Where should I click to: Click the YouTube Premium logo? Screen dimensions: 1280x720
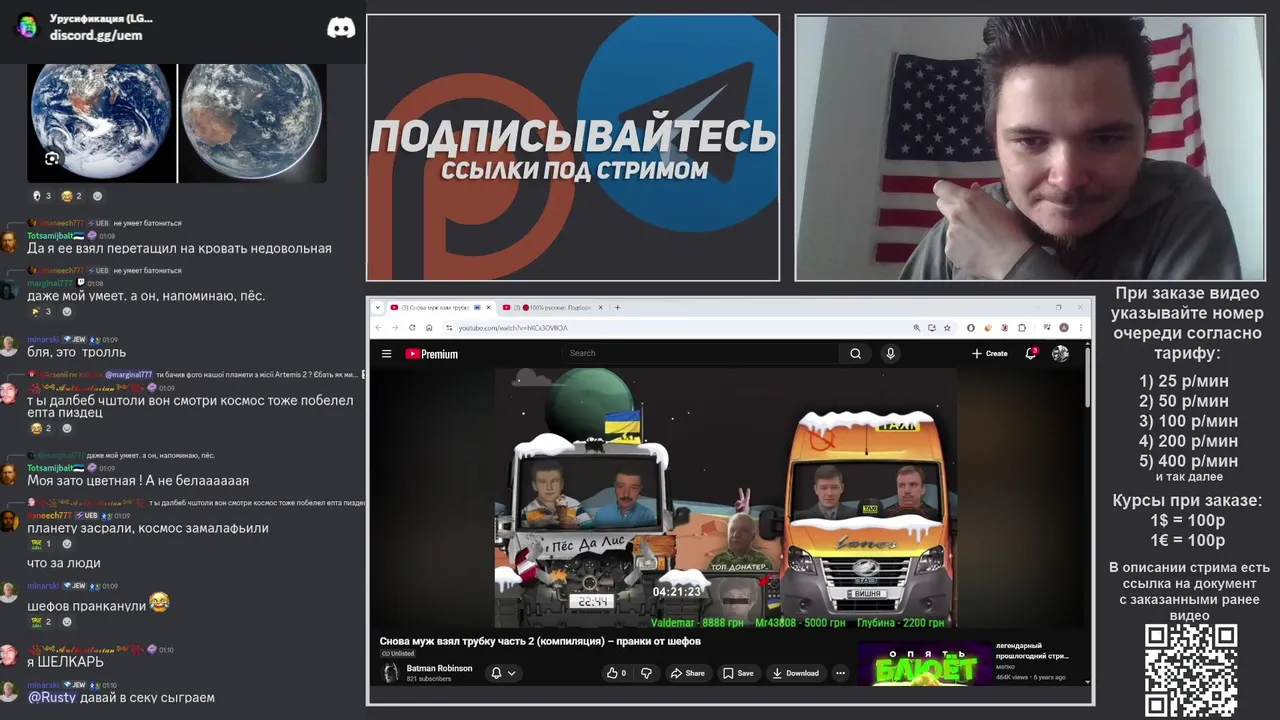tap(431, 354)
